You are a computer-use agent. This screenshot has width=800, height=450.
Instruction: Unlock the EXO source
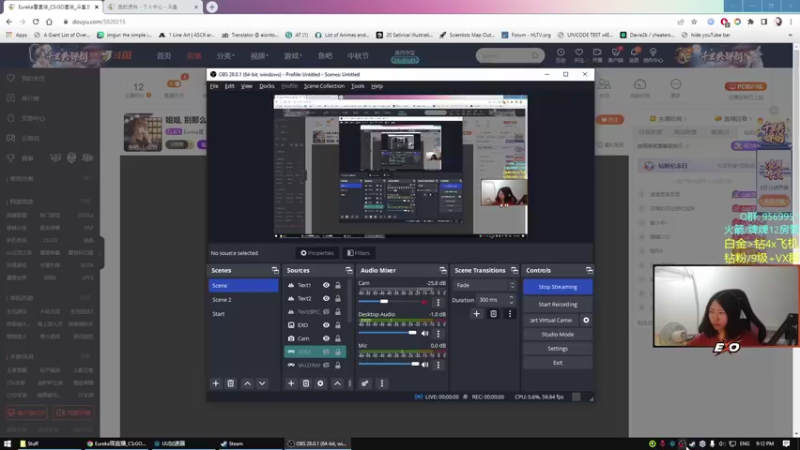click(x=338, y=325)
